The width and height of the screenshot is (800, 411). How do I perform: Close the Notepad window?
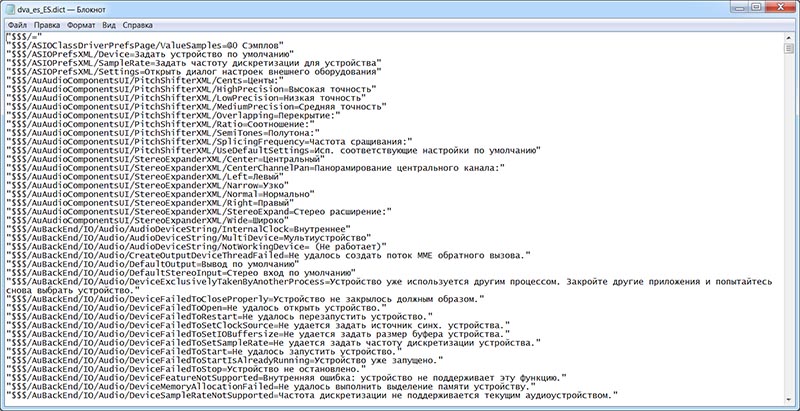tap(778, 7)
